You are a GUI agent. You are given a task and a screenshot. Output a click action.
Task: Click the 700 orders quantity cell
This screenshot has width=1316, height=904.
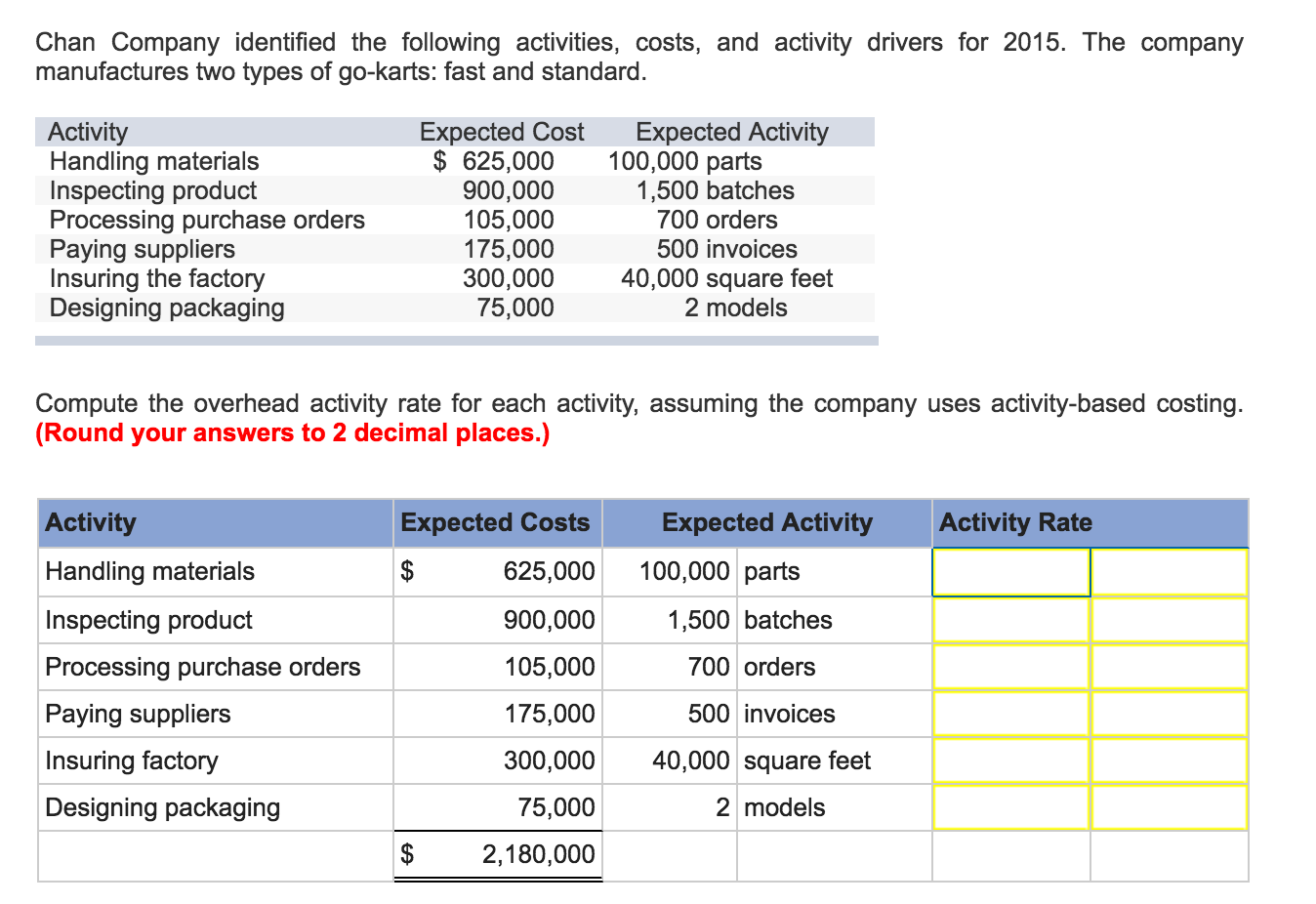pyautogui.click(x=670, y=667)
